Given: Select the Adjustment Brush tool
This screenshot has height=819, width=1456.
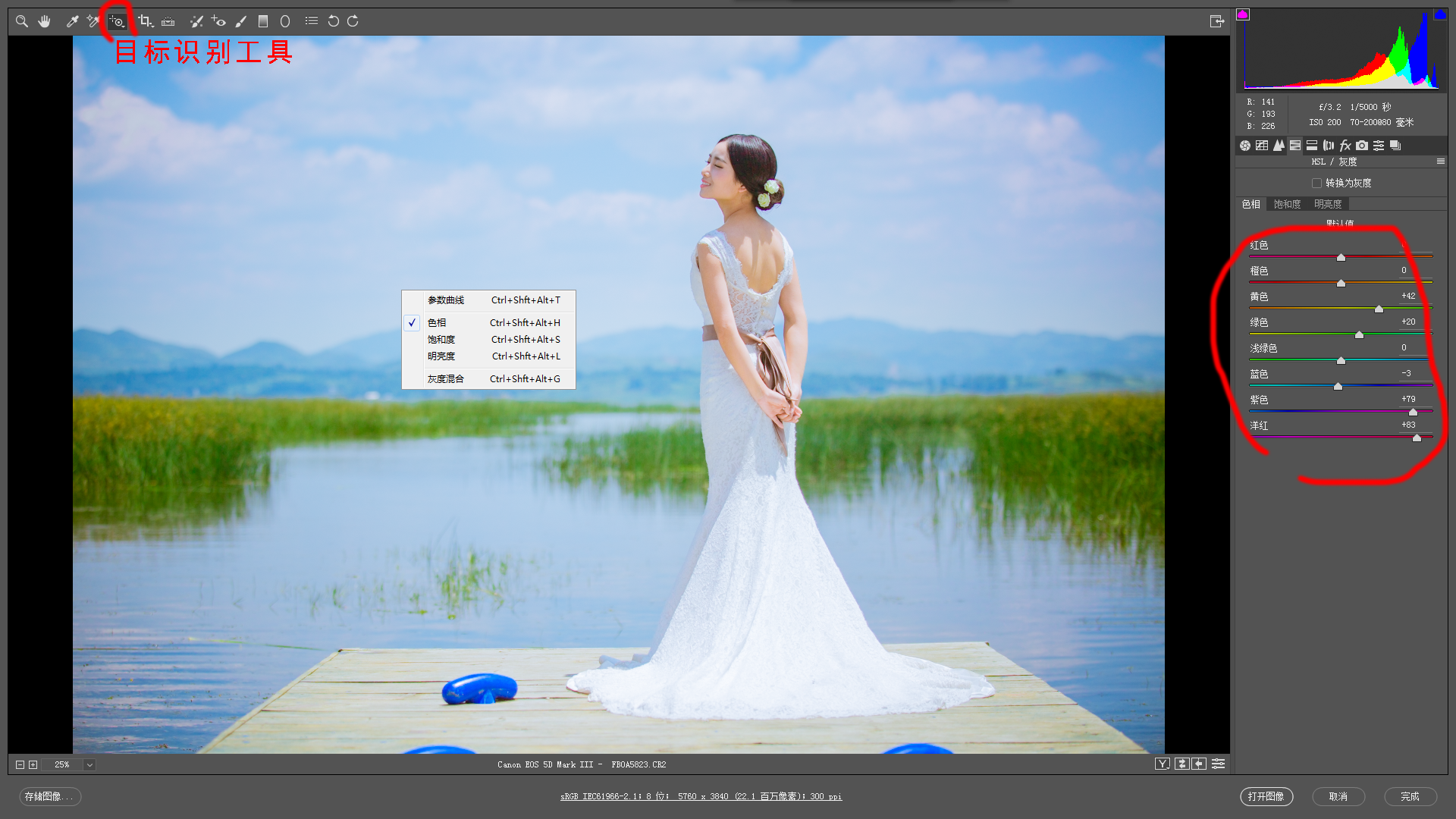Looking at the screenshot, I should 241,21.
